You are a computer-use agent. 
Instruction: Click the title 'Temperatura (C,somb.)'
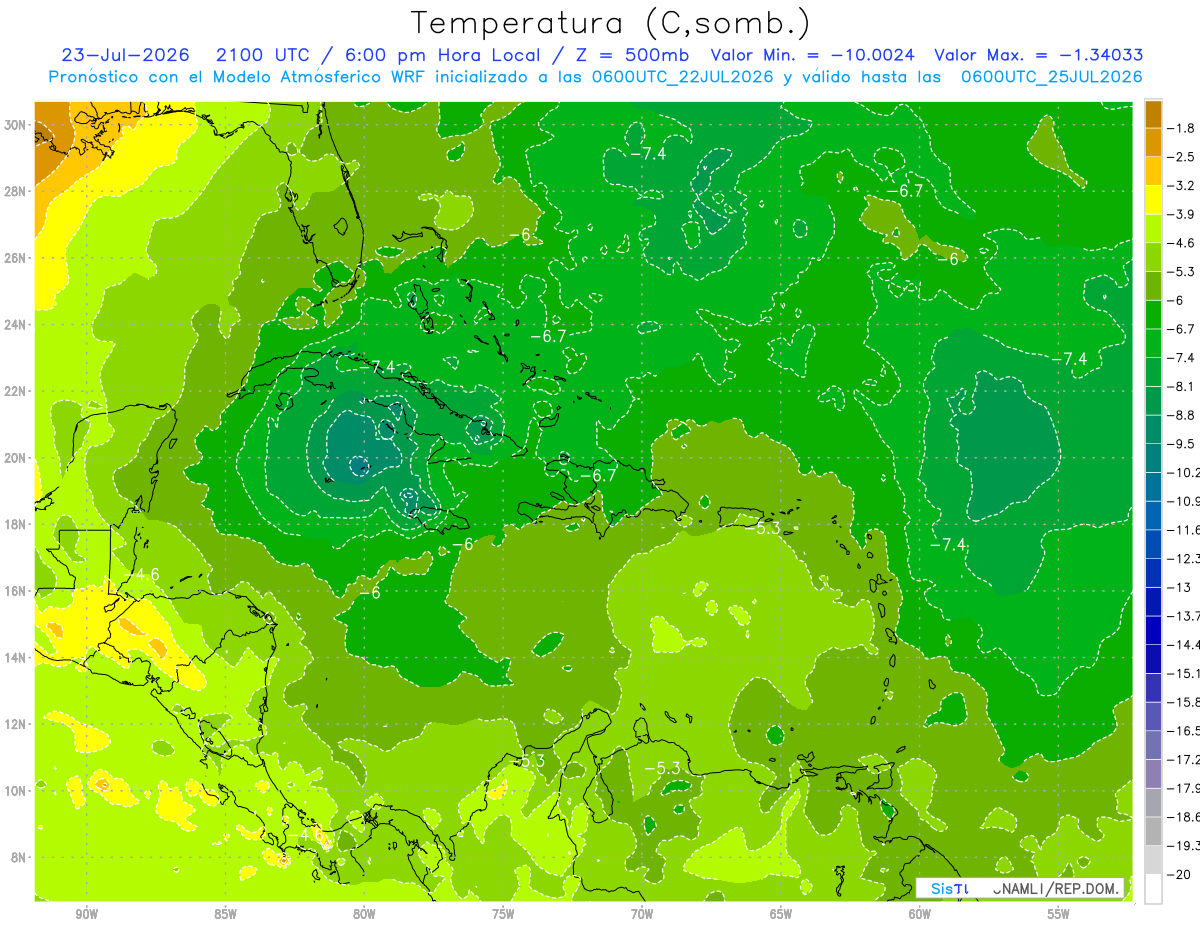[611, 23]
